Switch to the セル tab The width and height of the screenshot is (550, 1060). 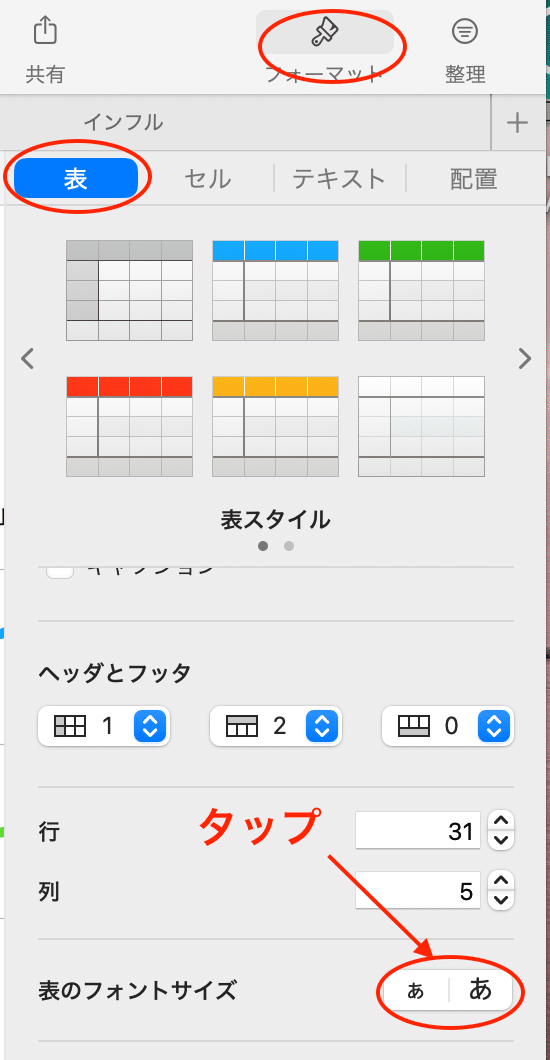click(207, 179)
